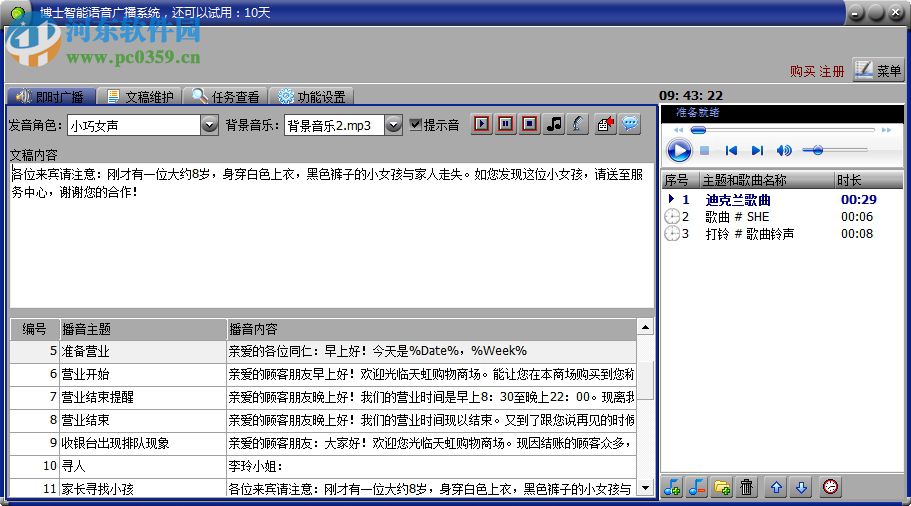Viewport: 911px width, 506px height.
Task: Select the 营业结束 script row
Action: [323, 420]
